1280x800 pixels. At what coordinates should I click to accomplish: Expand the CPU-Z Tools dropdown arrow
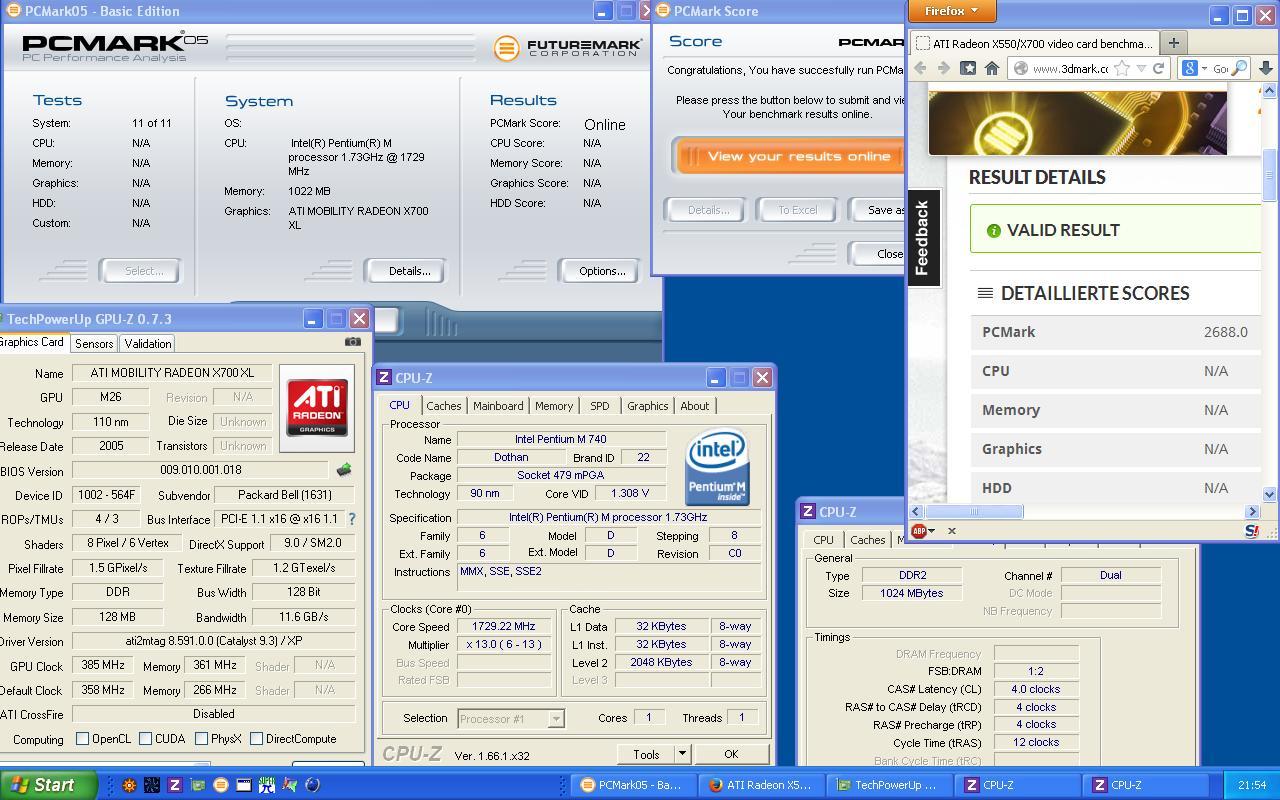[682, 754]
